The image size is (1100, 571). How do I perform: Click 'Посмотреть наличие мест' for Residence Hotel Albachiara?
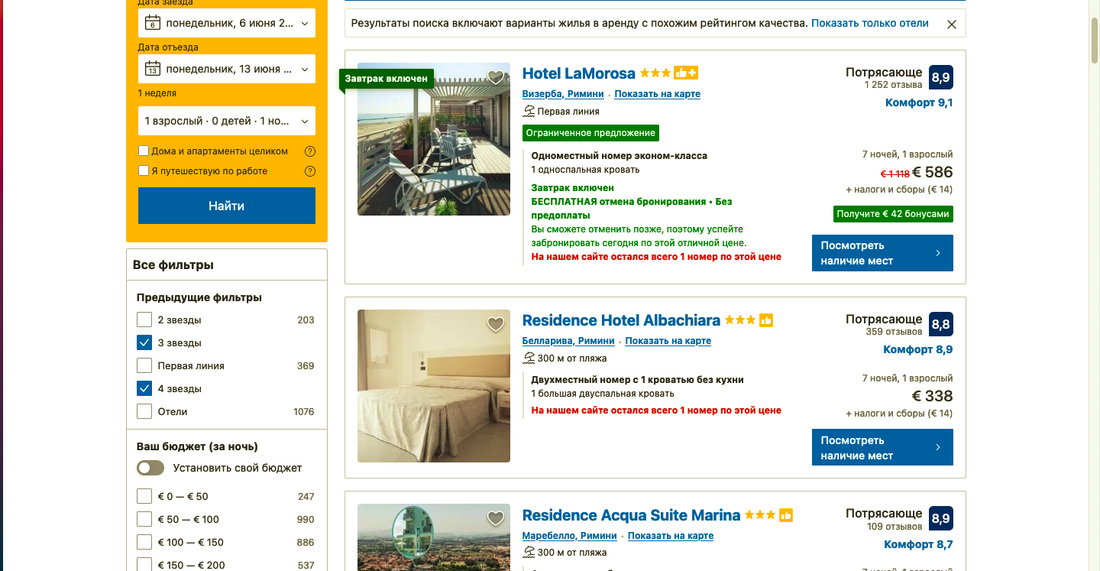[883, 448]
